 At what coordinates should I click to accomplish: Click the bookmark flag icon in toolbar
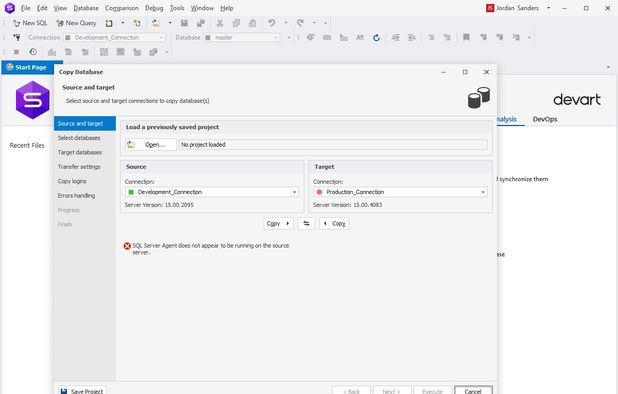(x=466, y=37)
